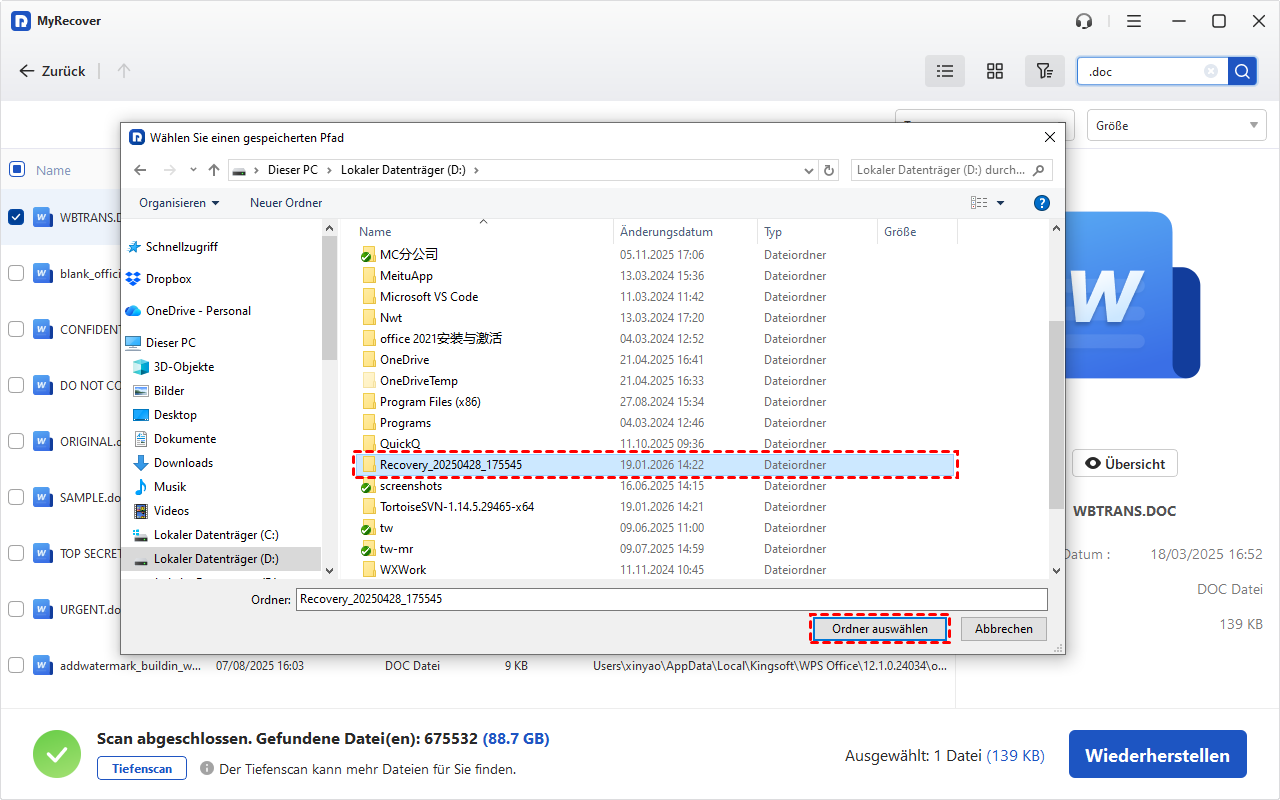Expand the Organisieren dropdown menu

(x=179, y=203)
